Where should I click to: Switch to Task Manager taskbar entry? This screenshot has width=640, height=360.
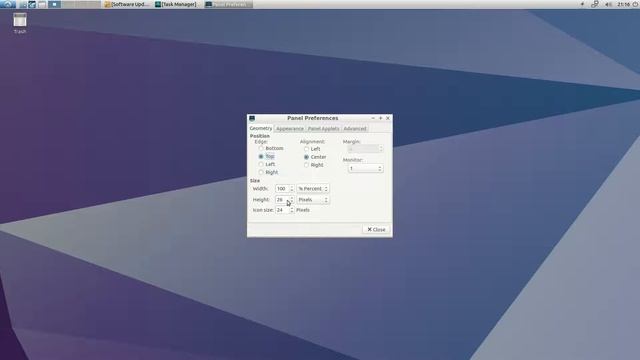click(176, 4)
